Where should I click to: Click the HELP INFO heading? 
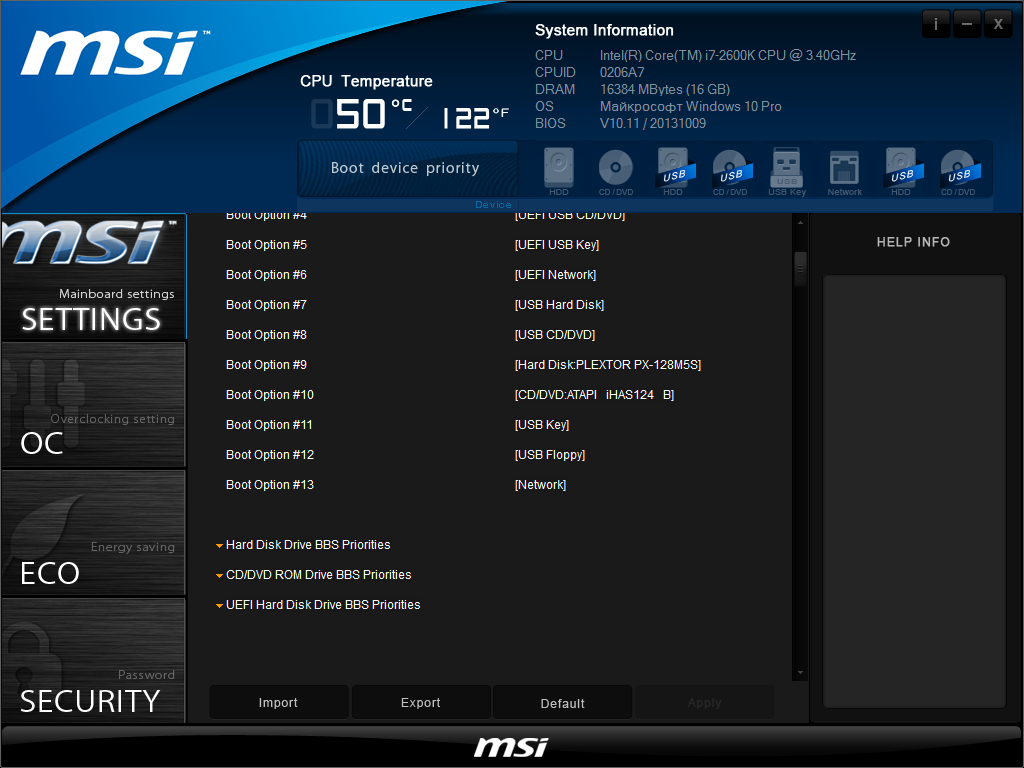913,242
